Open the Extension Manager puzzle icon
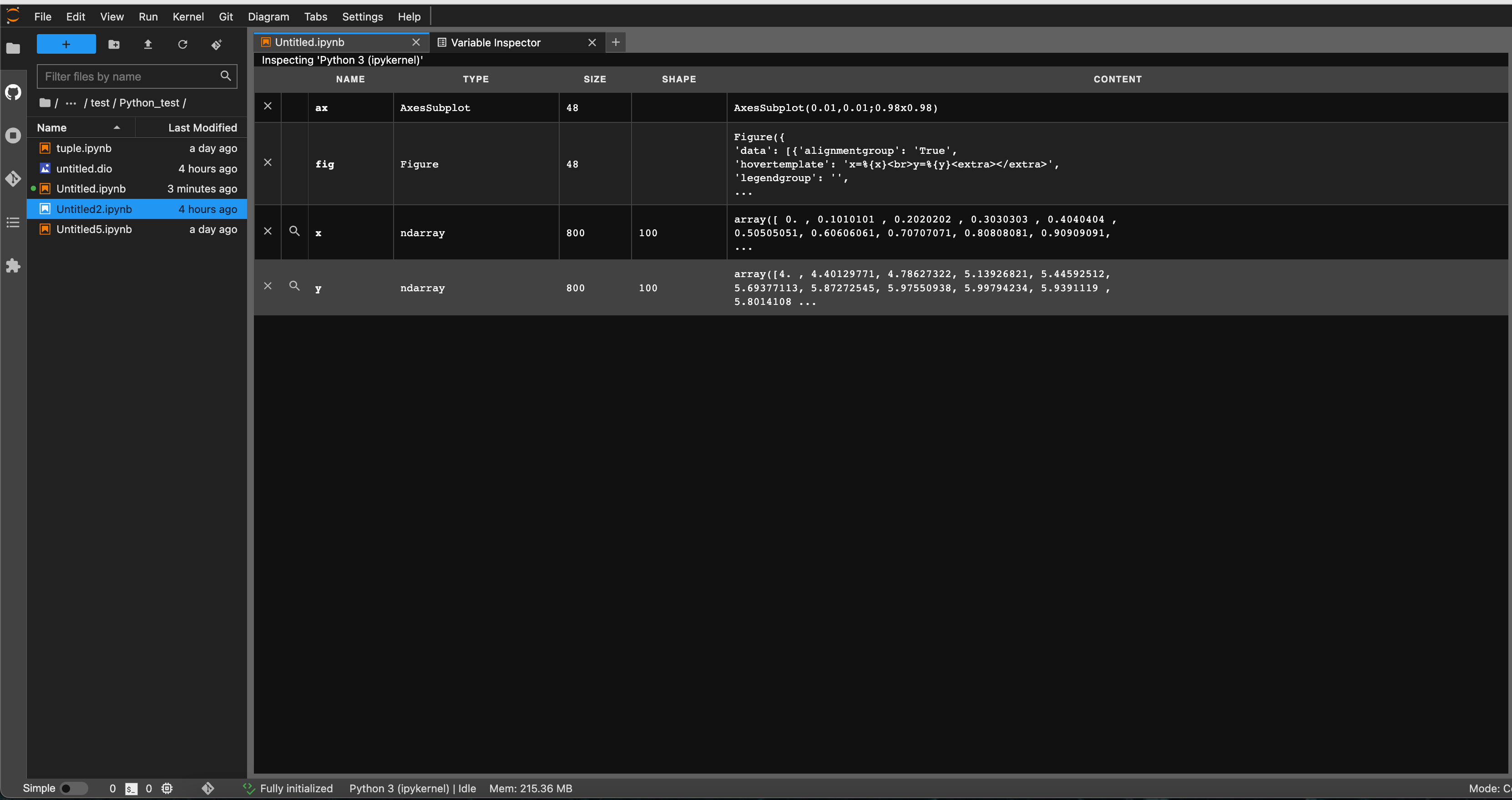 click(13, 266)
